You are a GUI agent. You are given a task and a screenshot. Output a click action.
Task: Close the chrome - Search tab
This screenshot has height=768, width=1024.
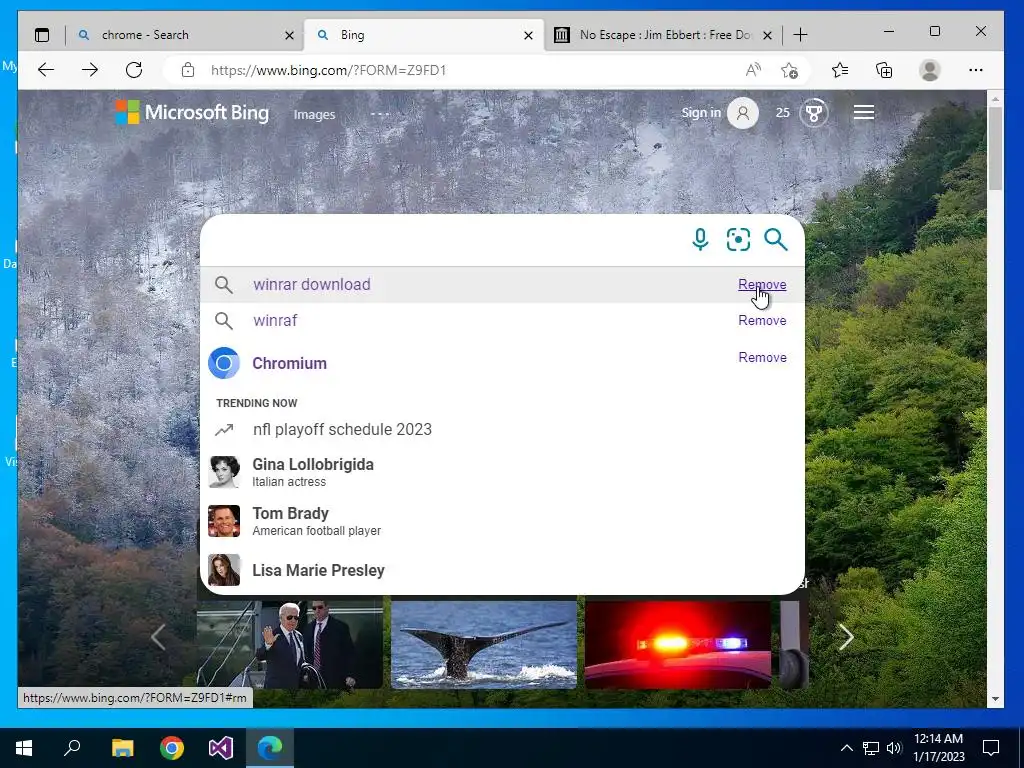coord(289,35)
